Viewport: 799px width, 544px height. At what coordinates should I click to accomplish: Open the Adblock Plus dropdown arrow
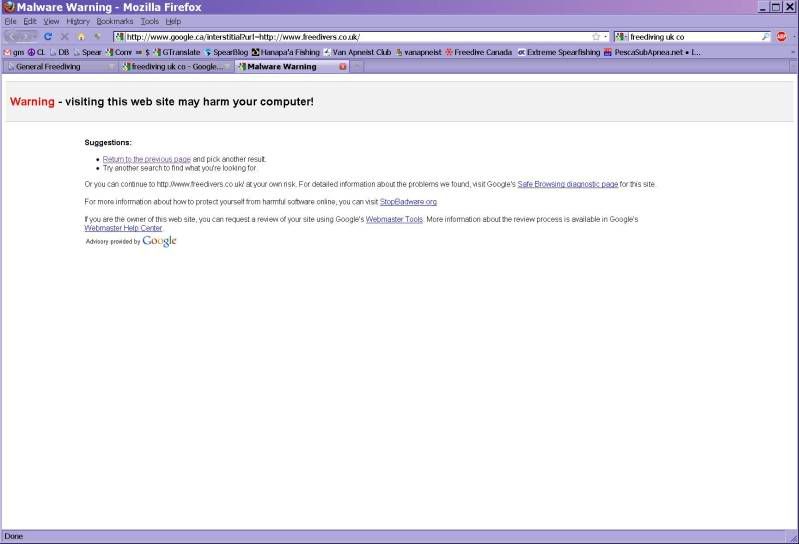[793, 37]
